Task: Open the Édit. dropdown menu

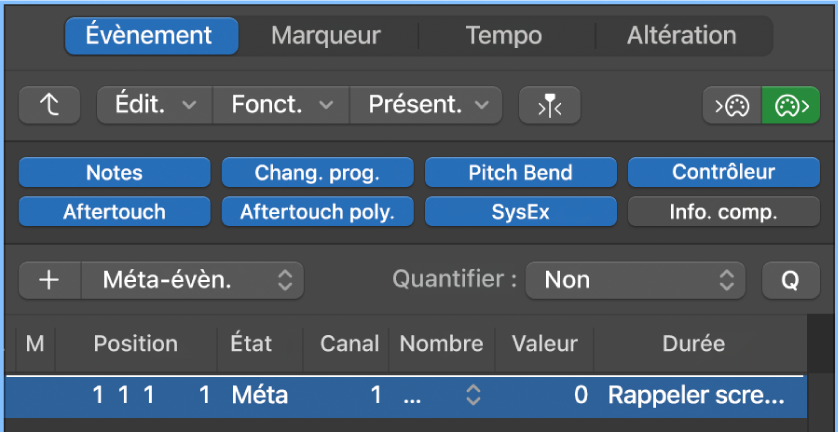Action: pos(154,104)
